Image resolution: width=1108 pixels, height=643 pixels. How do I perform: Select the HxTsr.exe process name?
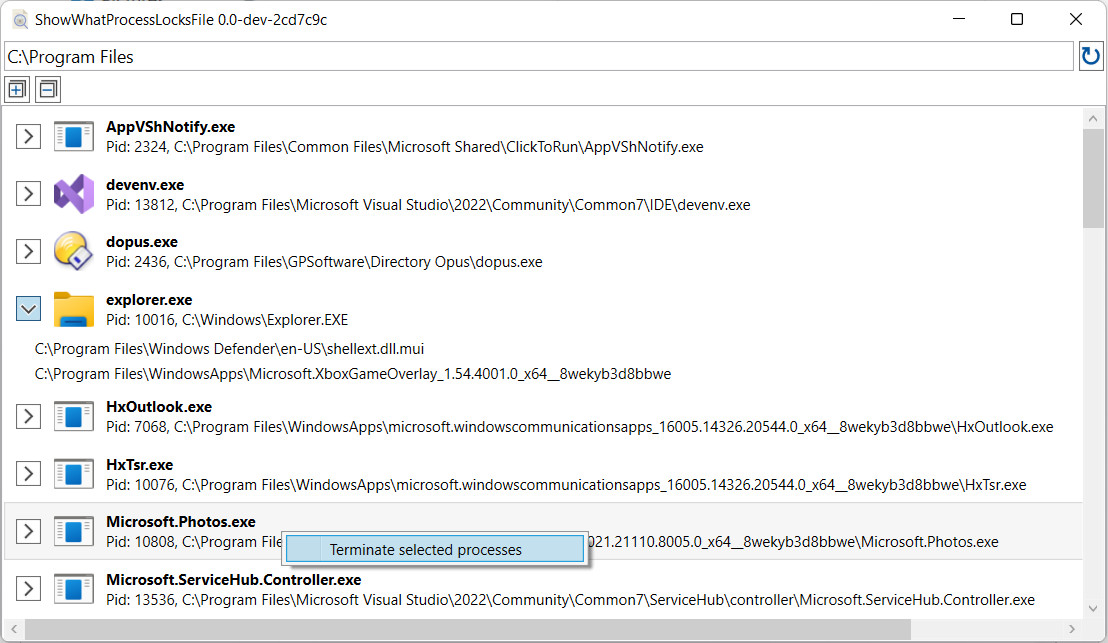[139, 464]
